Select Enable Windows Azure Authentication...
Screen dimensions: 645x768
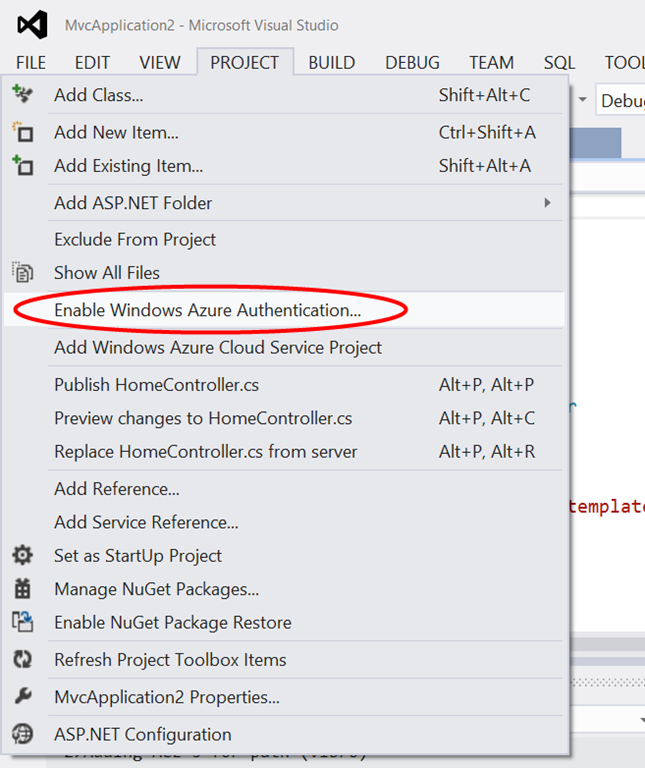284,310
